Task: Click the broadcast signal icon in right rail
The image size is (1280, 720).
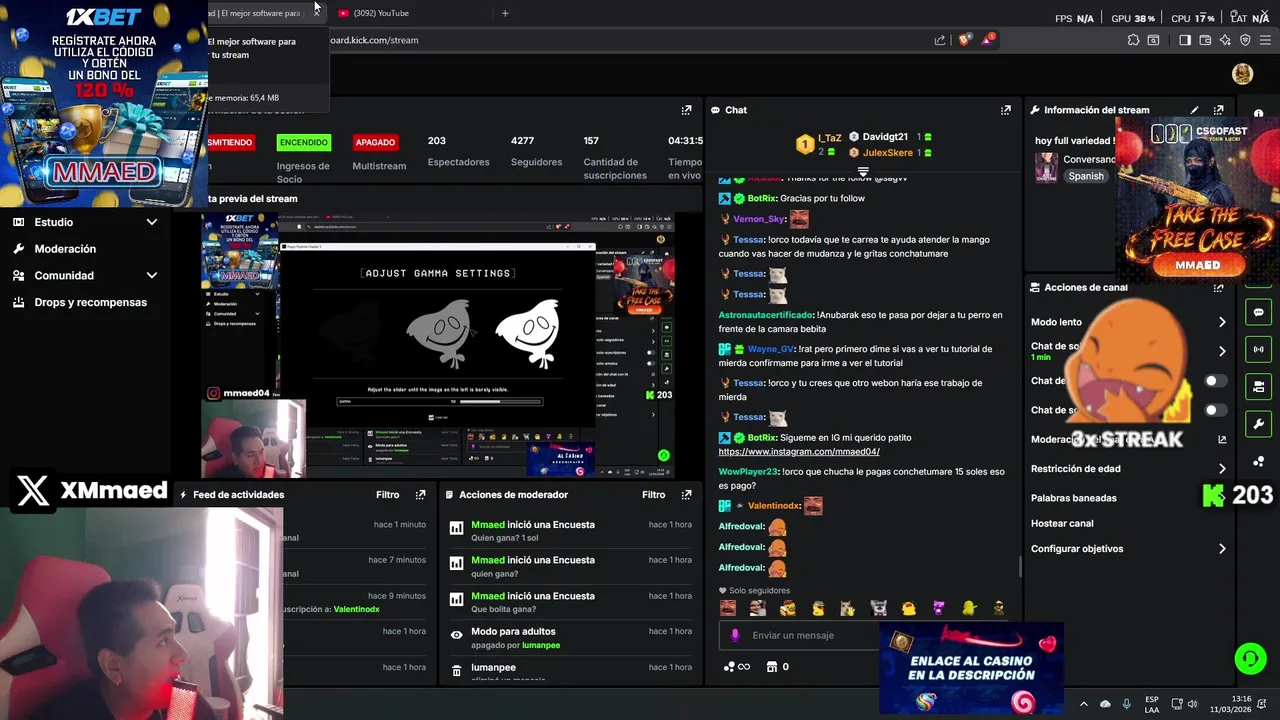Action: pyautogui.click(x=1258, y=349)
